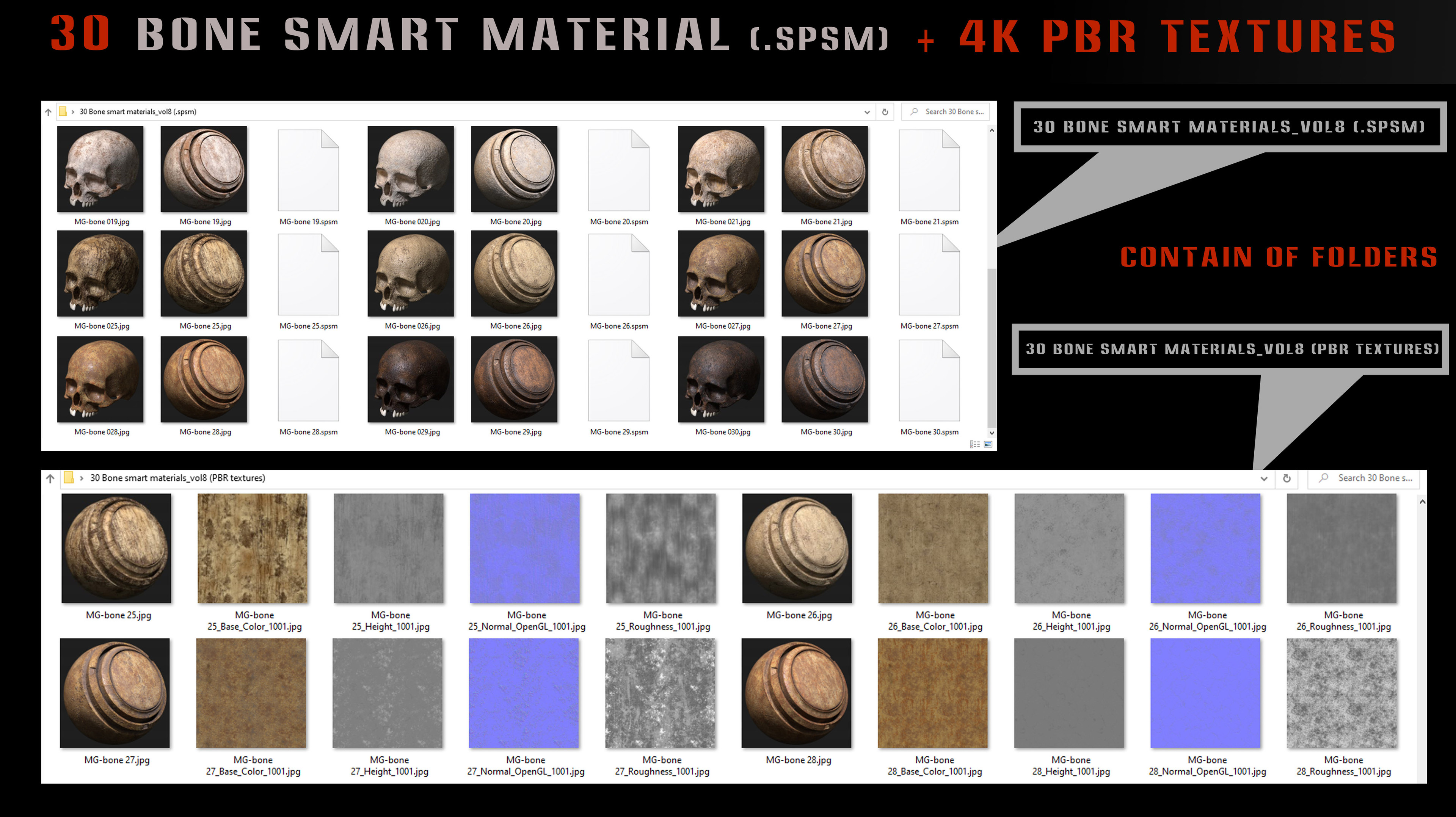Select the MG-bone 26.spsm file
Viewport: 1456px width, 817px height.
pyautogui.click(x=619, y=275)
